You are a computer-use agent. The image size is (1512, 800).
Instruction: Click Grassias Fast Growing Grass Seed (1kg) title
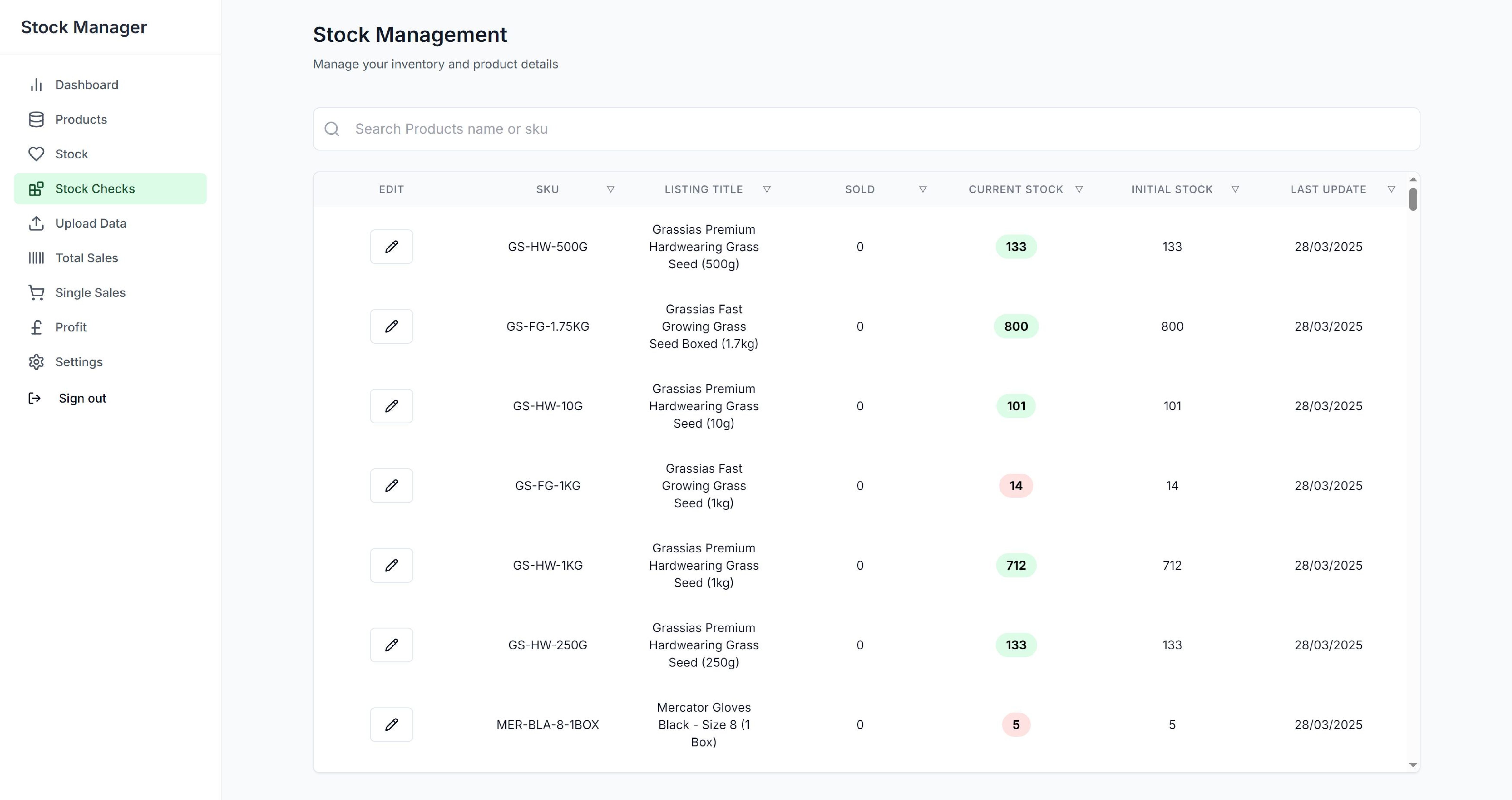pos(704,486)
